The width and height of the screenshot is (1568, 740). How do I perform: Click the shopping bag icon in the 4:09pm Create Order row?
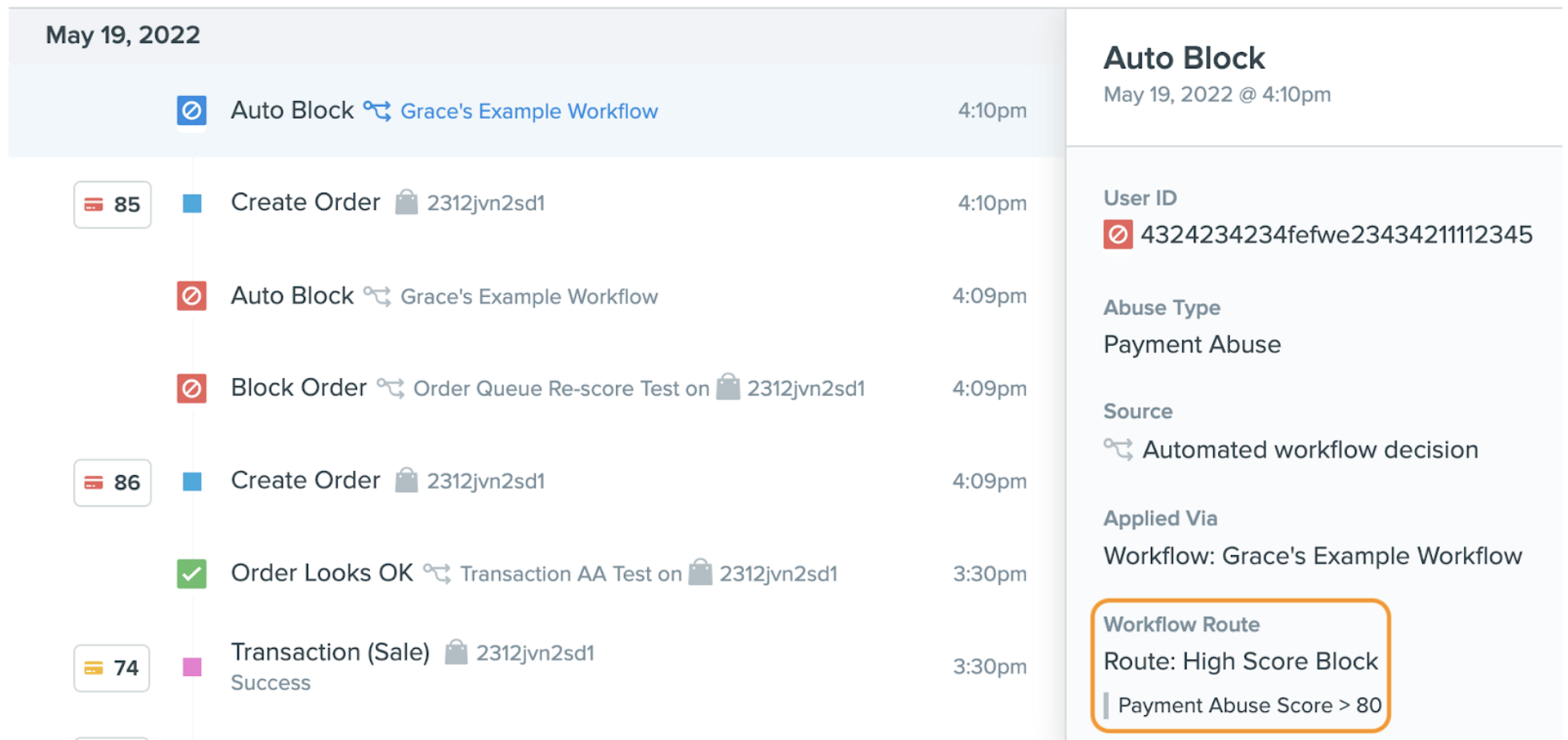(407, 480)
